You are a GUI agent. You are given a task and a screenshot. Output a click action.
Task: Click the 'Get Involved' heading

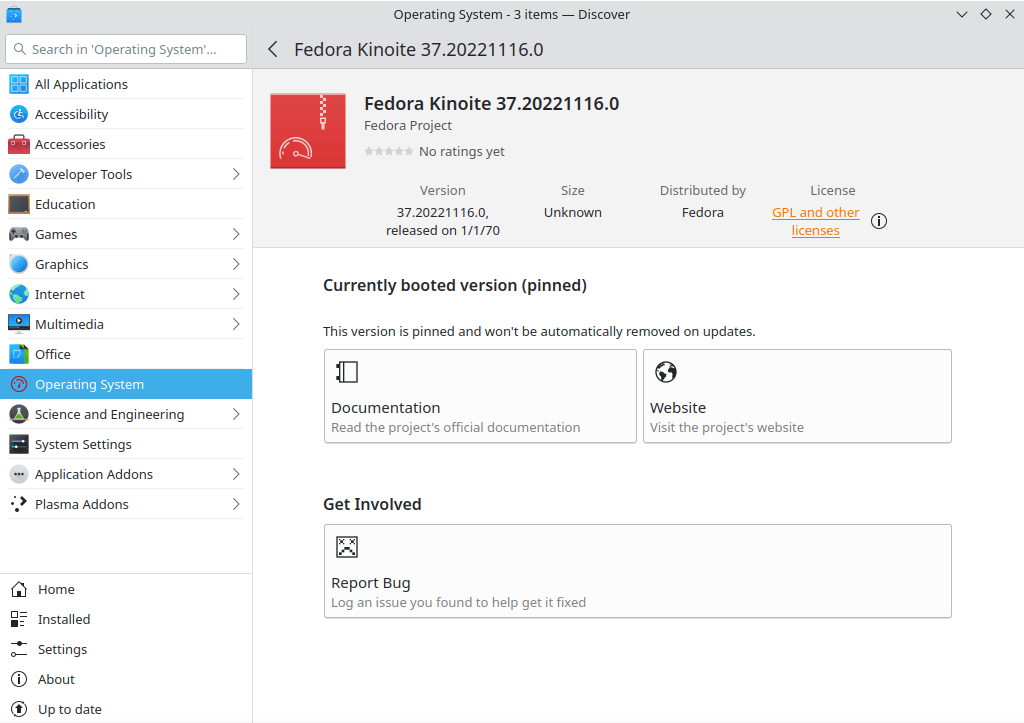coord(372,504)
